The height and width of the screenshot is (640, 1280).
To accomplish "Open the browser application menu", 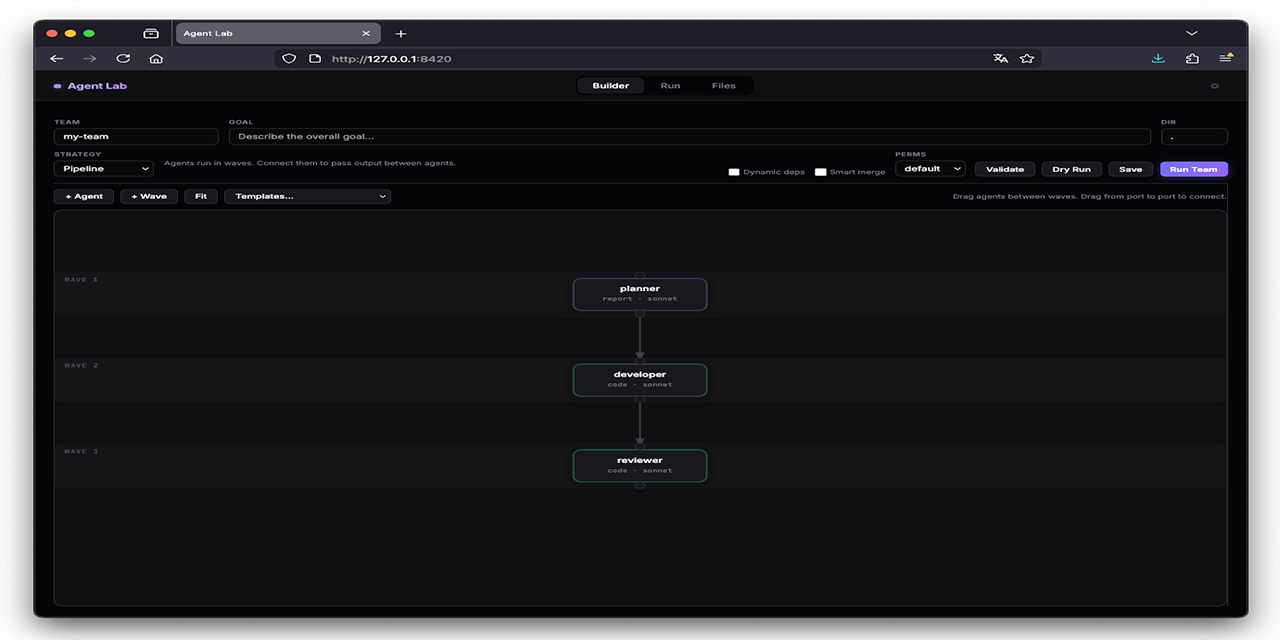I will 1226,59.
